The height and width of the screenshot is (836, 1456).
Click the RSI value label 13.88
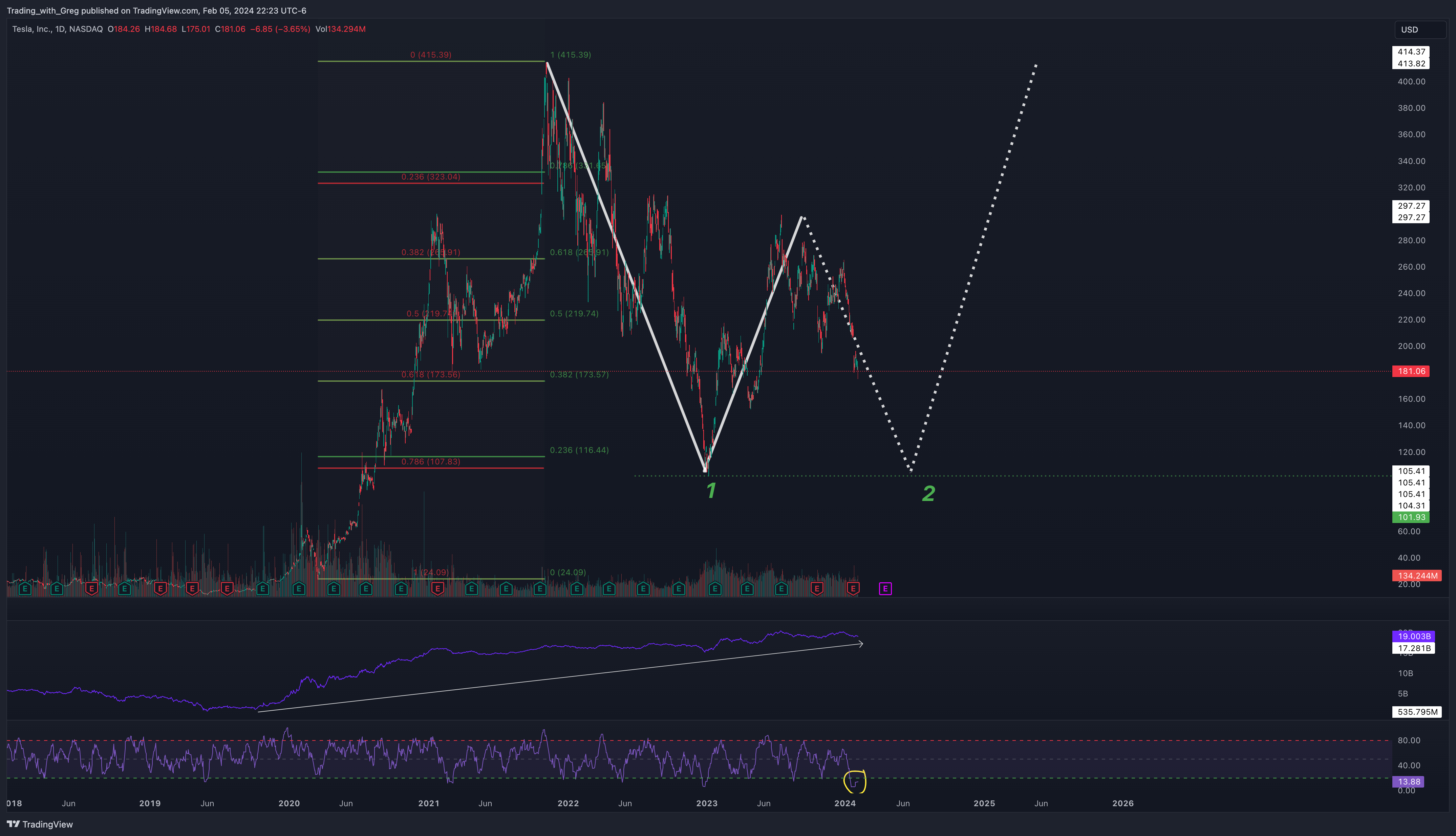1408,781
